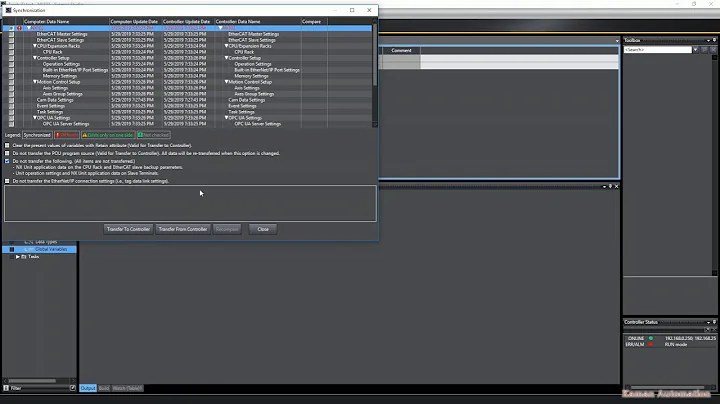Click the Toolbox search input field

tap(658, 50)
